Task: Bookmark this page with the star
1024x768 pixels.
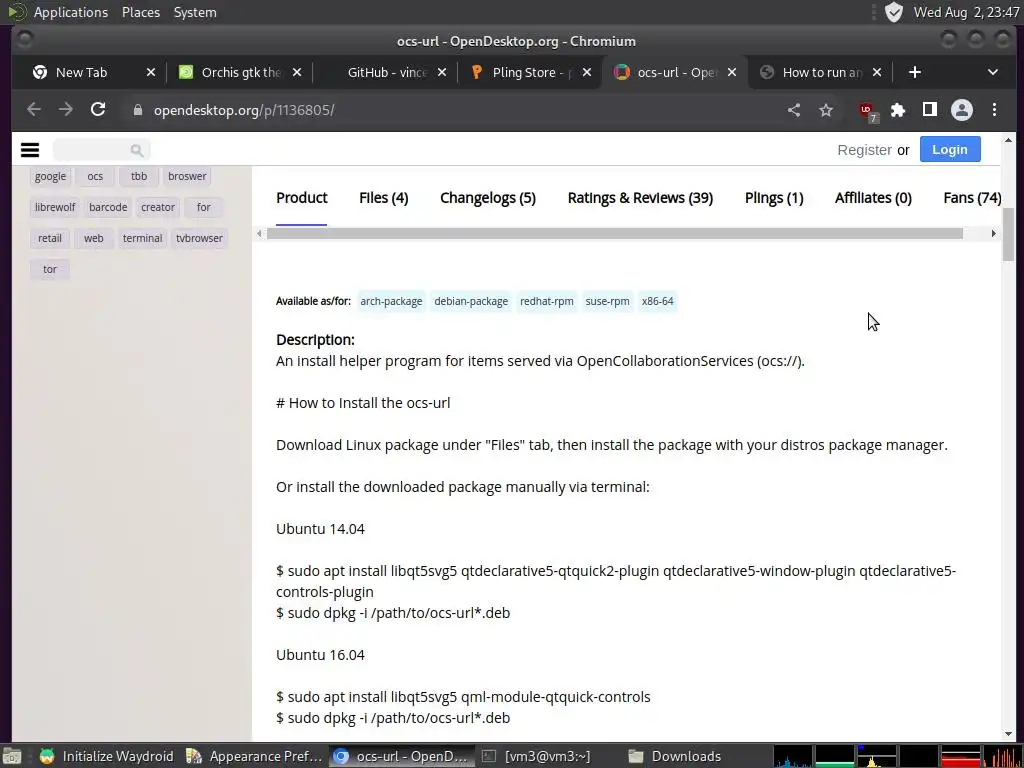Action: [x=826, y=110]
